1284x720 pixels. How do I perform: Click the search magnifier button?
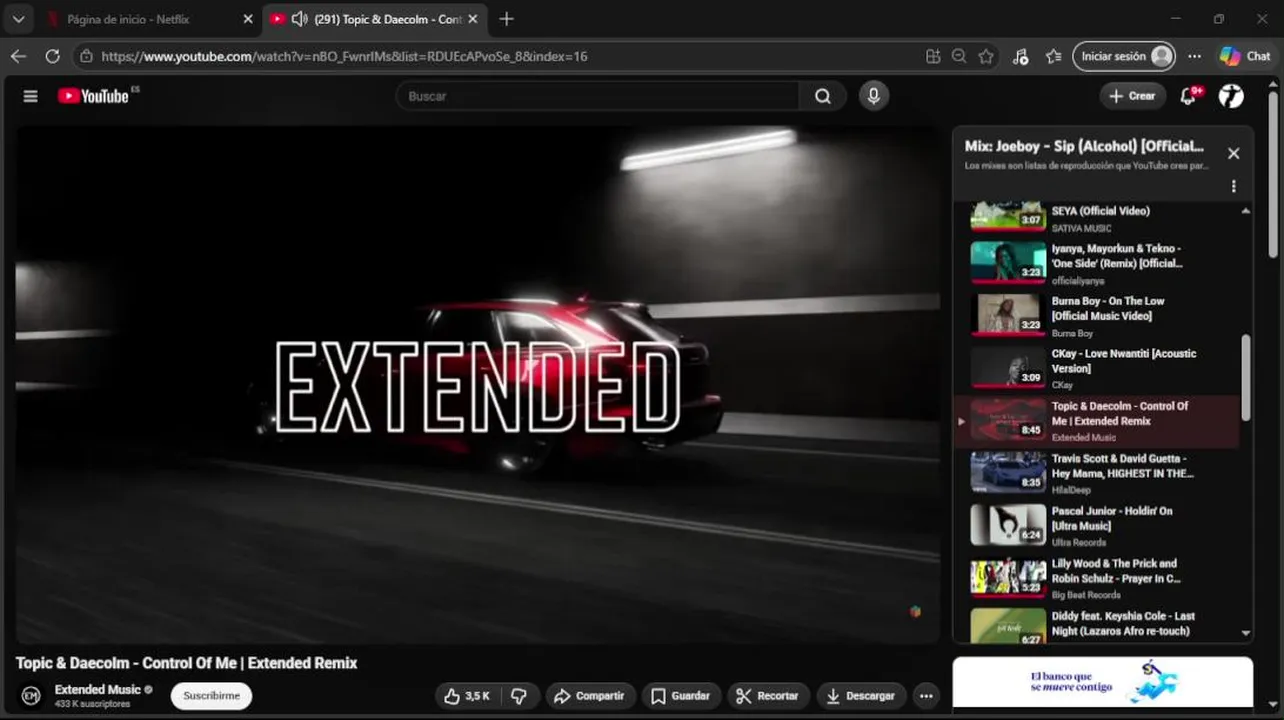point(822,96)
